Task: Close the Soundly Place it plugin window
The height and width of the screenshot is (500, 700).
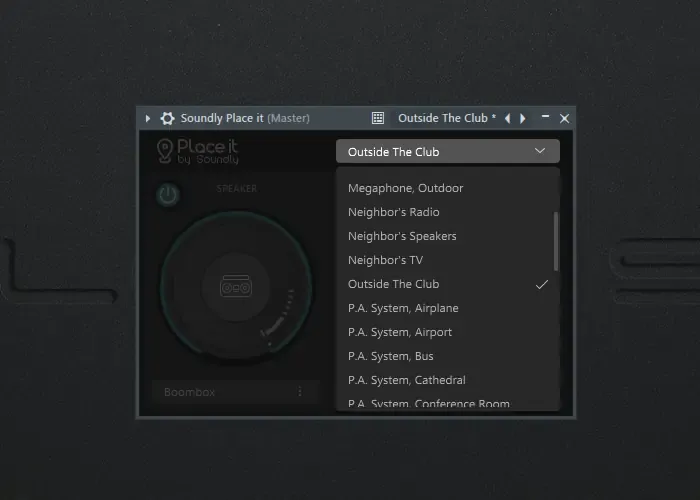Action: 564,118
